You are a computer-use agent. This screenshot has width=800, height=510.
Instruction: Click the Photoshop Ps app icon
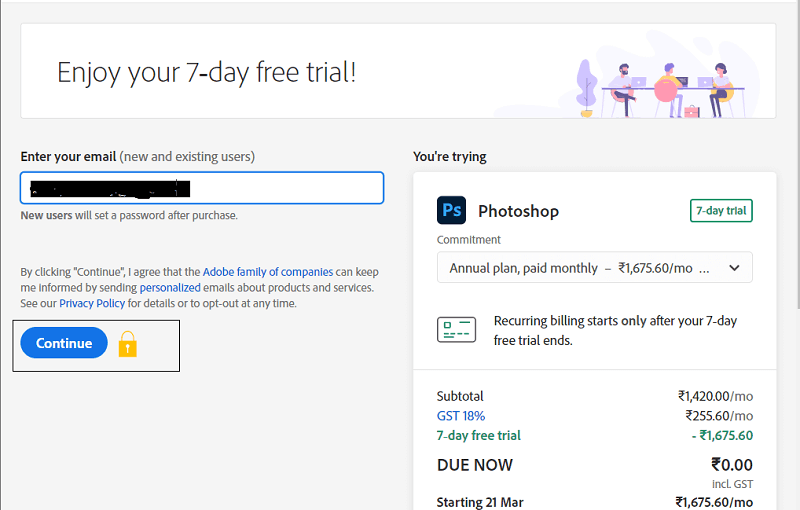(452, 211)
